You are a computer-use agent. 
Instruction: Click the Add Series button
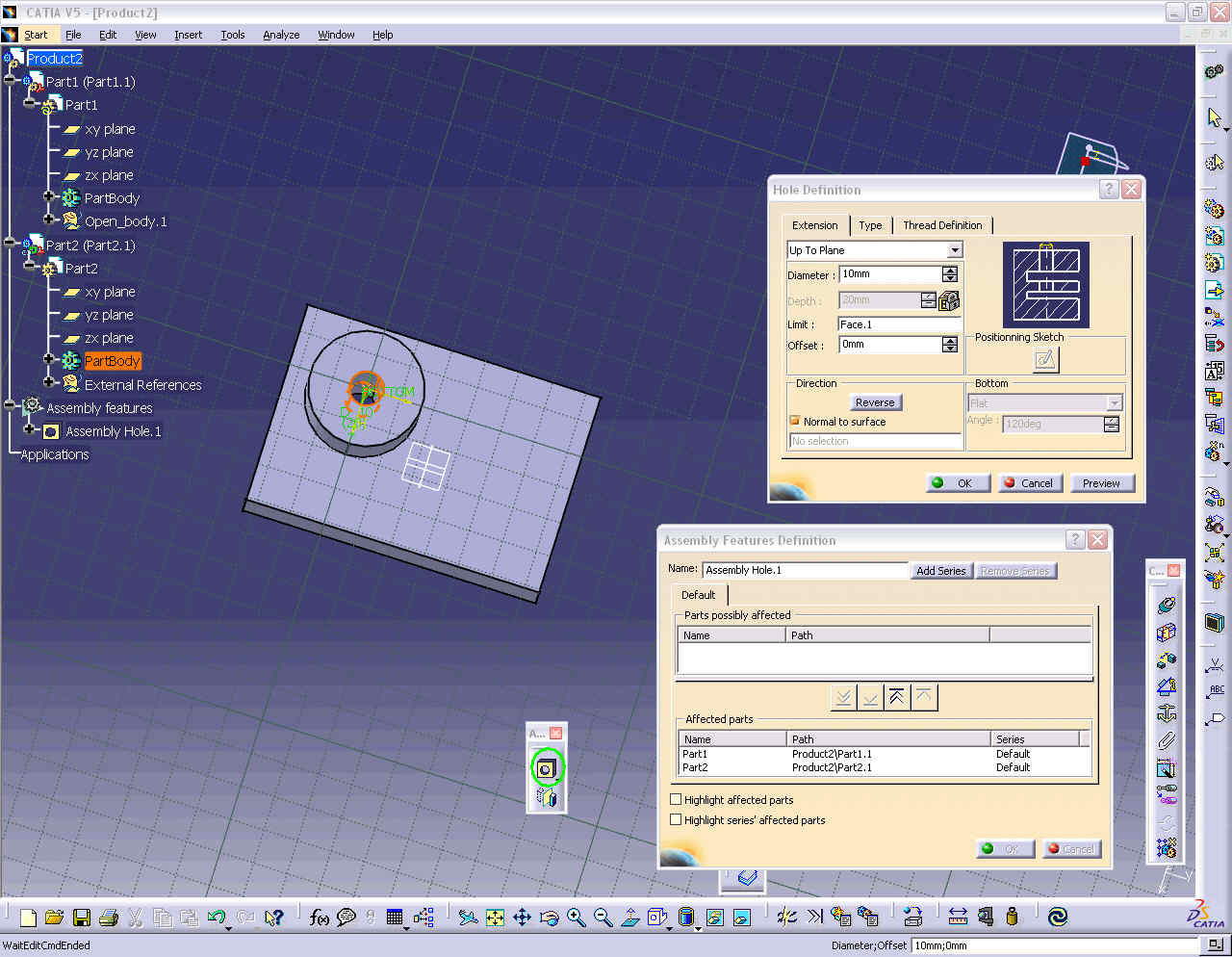click(x=940, y=571)
